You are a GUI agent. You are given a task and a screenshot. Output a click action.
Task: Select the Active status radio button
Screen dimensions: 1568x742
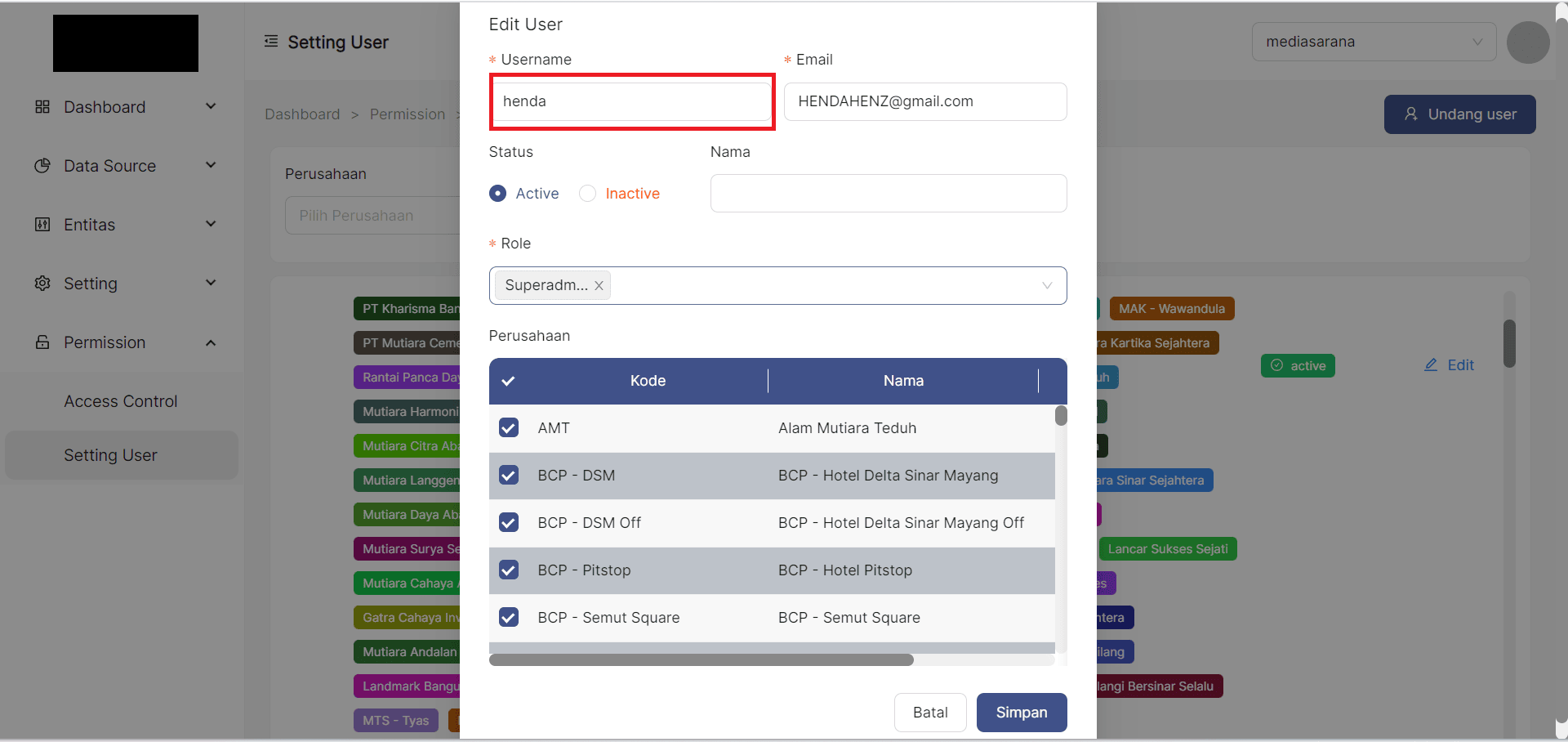pyautogui.click(x=498, y=193)
